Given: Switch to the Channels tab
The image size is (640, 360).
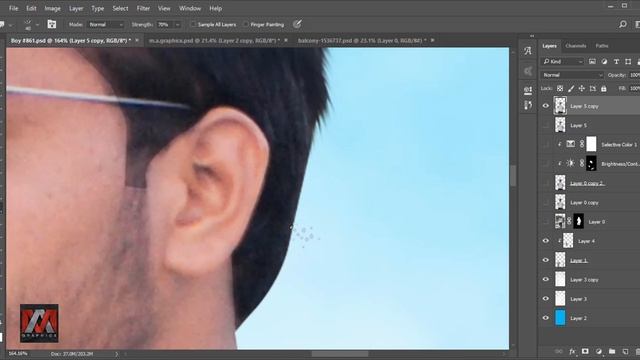Looking at the screenshot, I should [576, 46].
